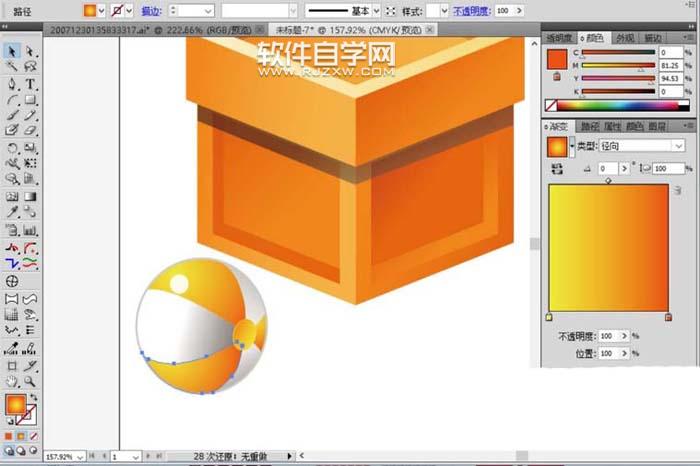Switch to 20071230135833317.ai document tab
Image resolution: width=700 pixels, height=466 pixels.
click(x=150, y=30)
